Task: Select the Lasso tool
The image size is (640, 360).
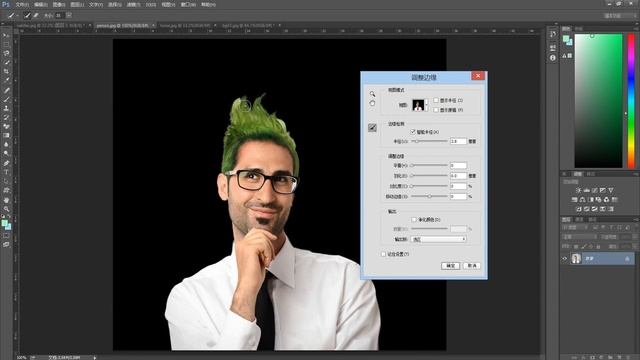Action: 6,53
